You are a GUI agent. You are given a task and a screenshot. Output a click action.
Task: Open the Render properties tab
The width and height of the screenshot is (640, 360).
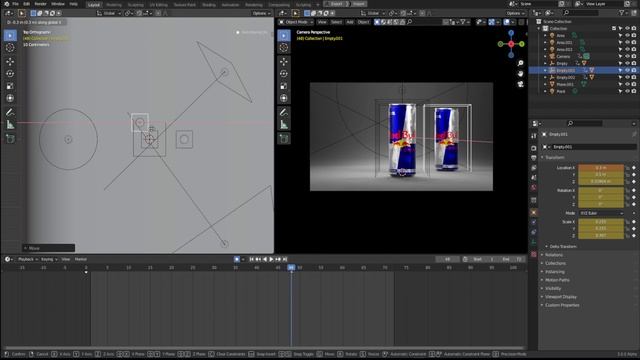(x=534, y=148)
